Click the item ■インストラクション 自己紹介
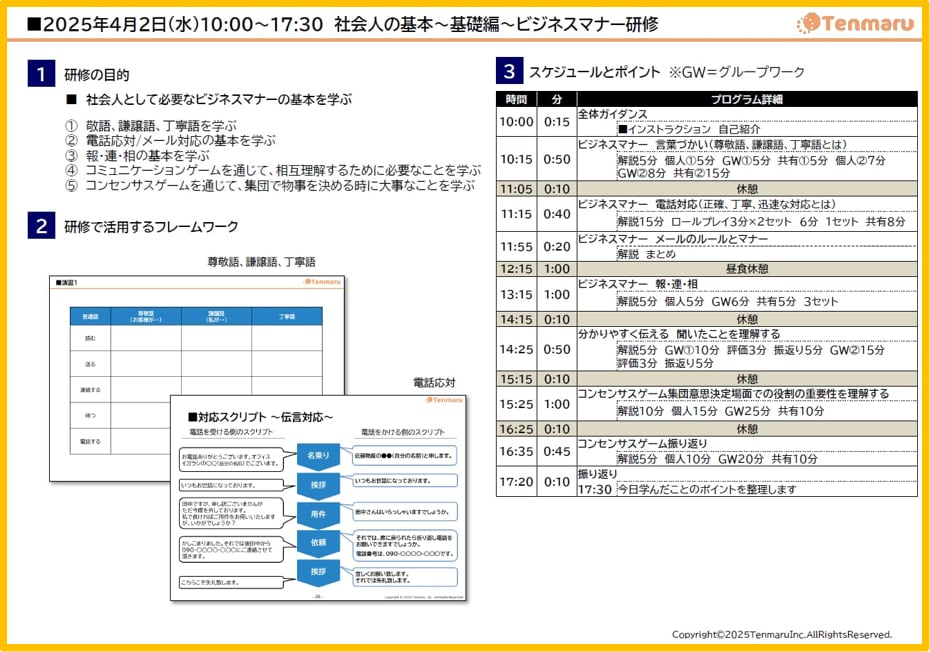 point(689,129)
